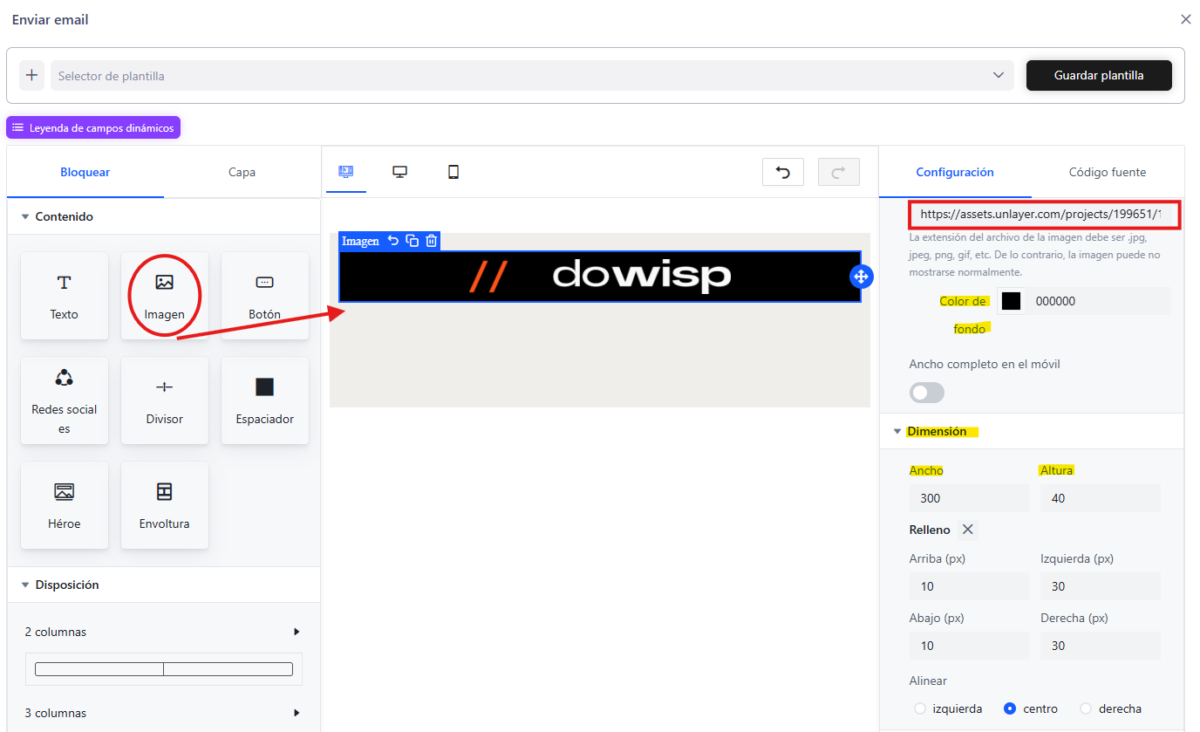The width and height of the screenshot is (1200, 732).
Task: Click the Derecha padding field
Action: pos(1100,646)
